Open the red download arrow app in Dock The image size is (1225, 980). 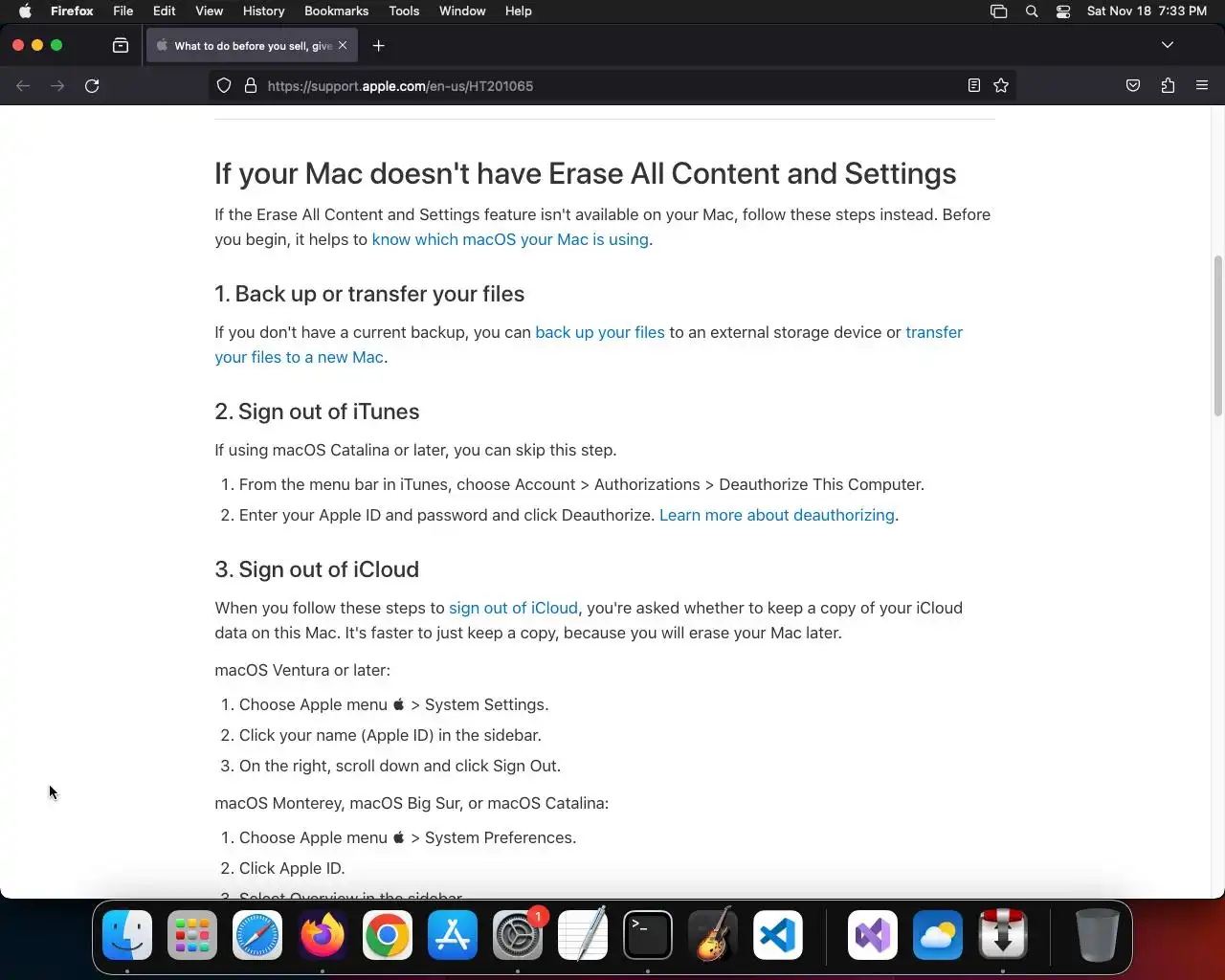pos(1003,935)
